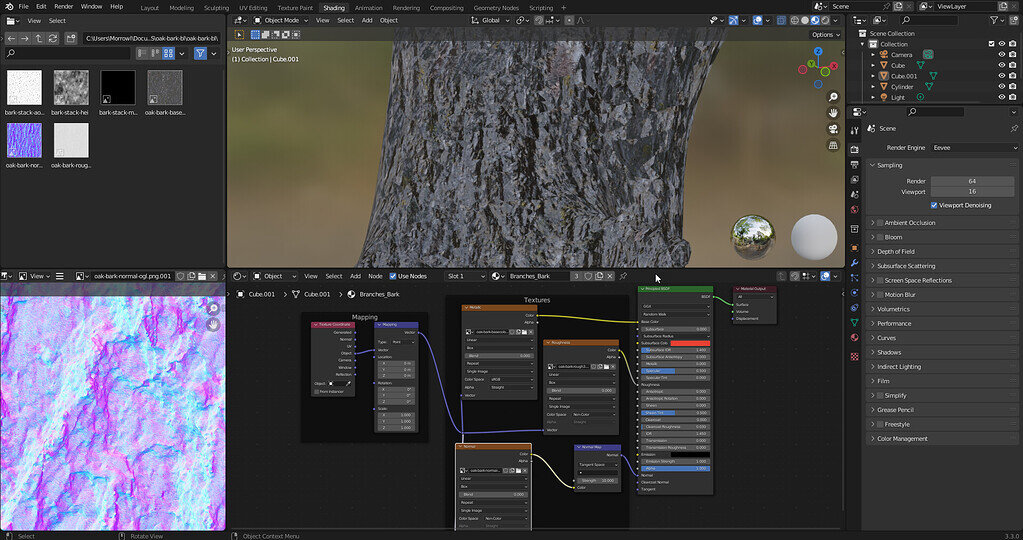
Task: Open the Output properties tab icon
Action: pos(855,163)
